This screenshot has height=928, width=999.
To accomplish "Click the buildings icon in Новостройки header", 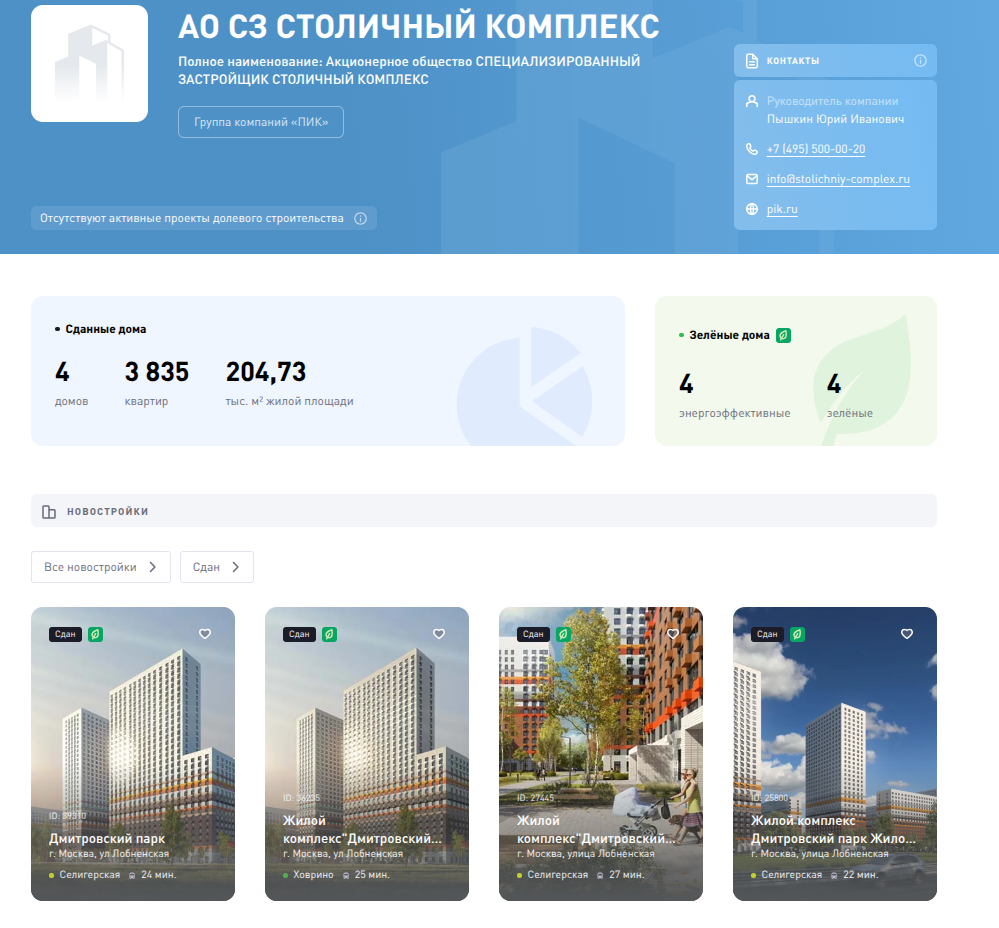I will coord(49,512).
